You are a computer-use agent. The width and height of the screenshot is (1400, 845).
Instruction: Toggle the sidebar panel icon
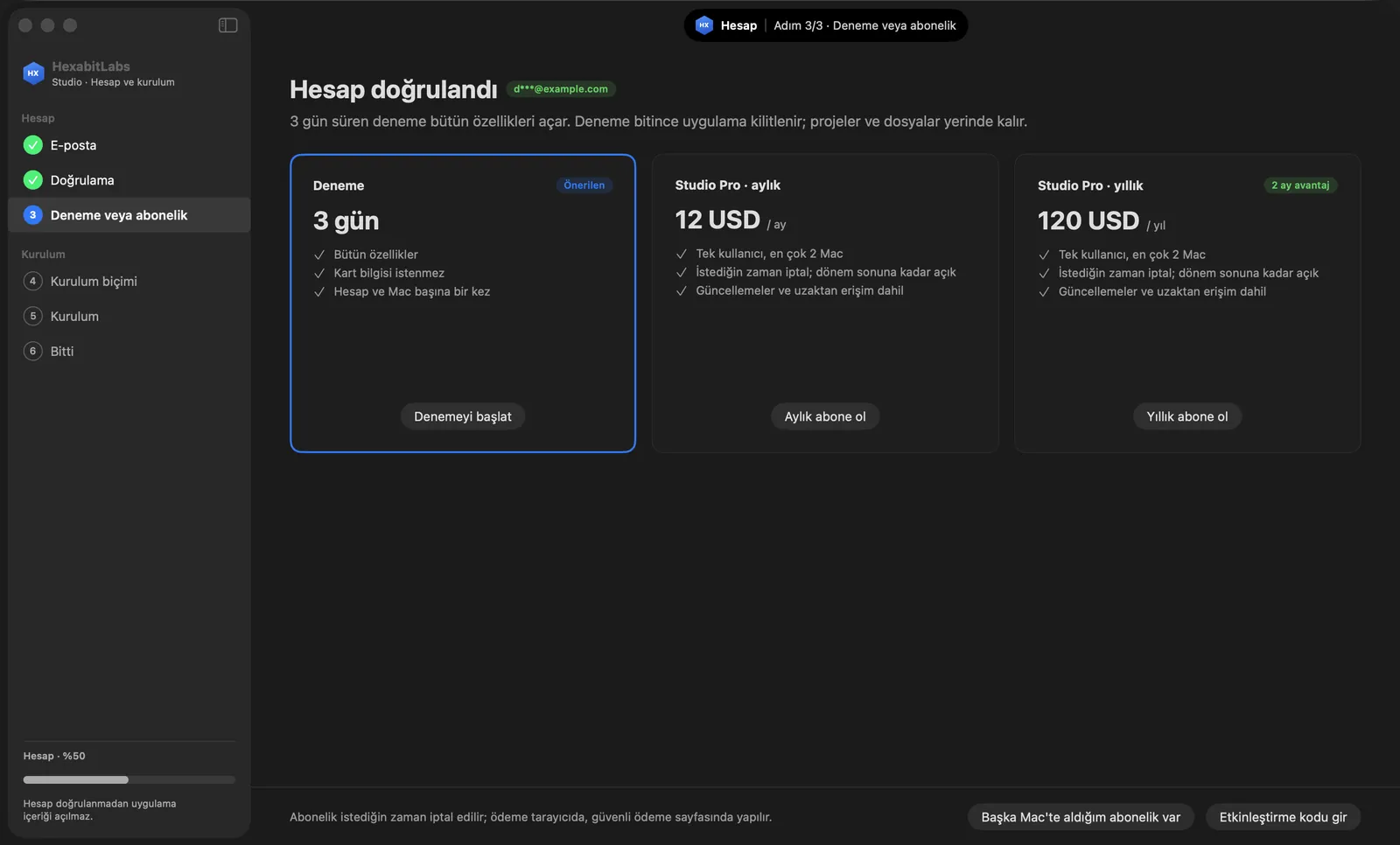click(227, 25)
